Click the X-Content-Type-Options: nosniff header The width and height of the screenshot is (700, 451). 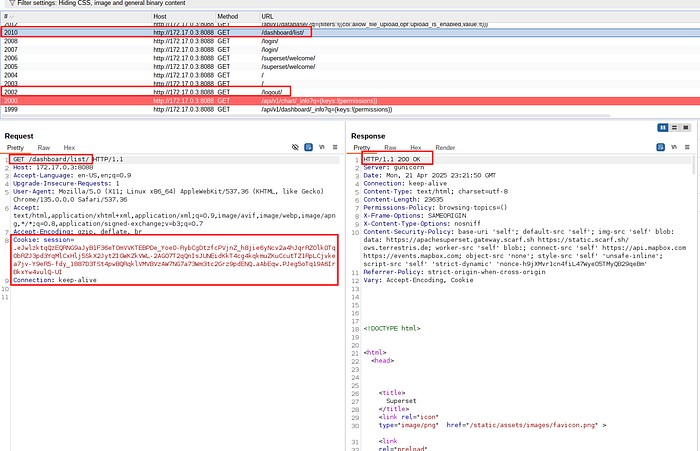pos(422,224)
